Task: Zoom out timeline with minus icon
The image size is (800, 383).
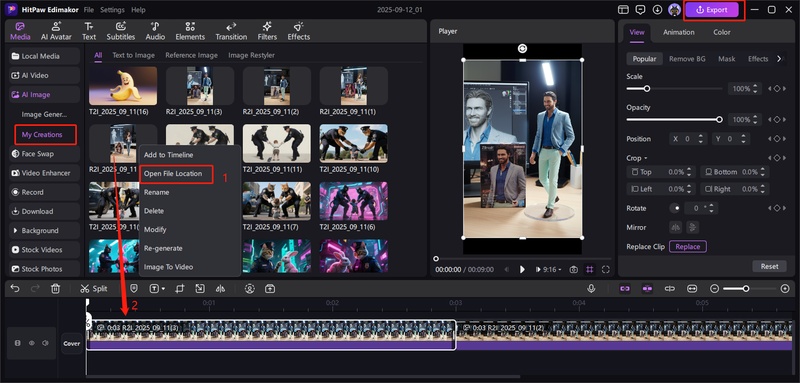Action: click(714, 289)
